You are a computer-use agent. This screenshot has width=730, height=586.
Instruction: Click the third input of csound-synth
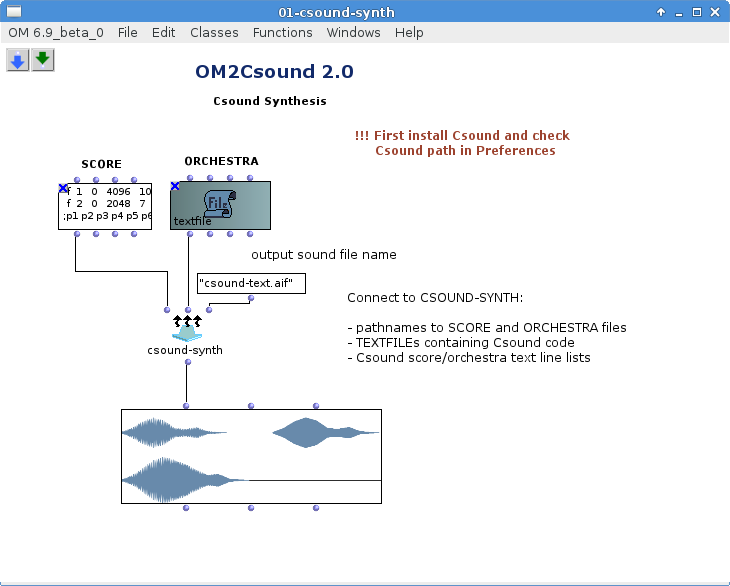click(209, 310)
